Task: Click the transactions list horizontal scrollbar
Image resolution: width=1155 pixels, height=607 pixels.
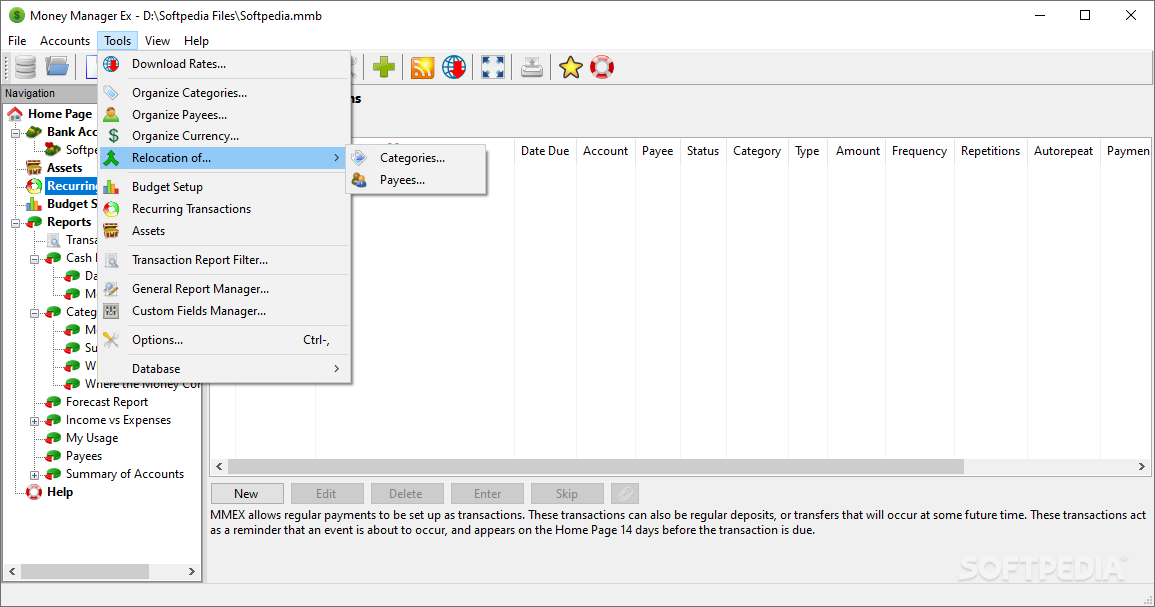Action: (595, 466)
